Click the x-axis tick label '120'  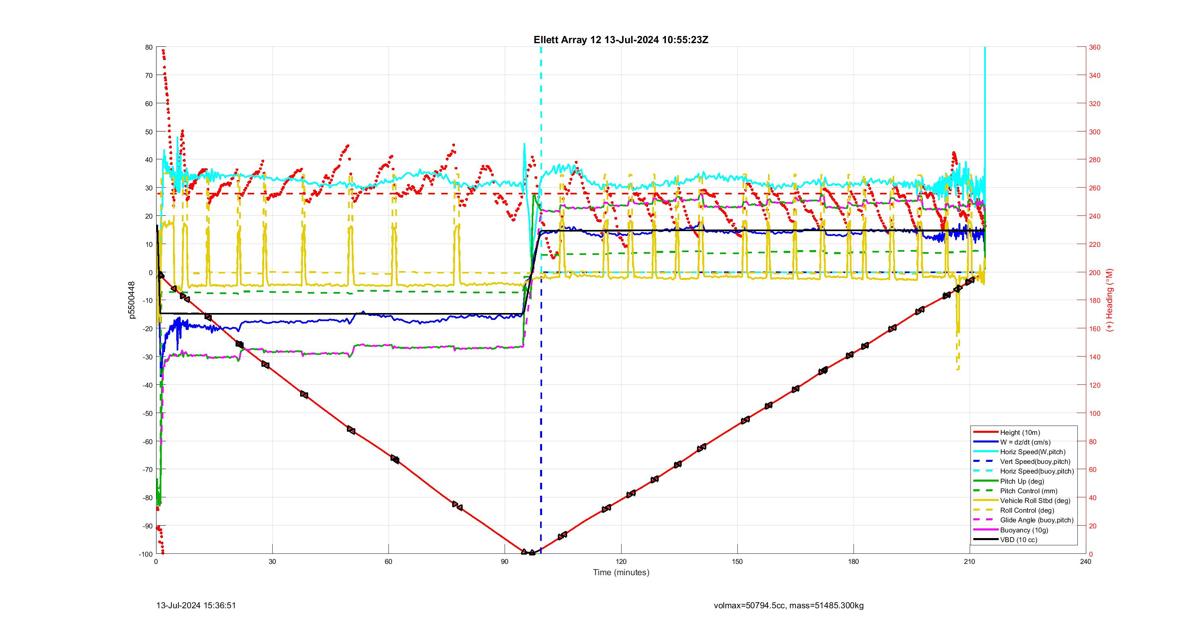click(621, 562)
